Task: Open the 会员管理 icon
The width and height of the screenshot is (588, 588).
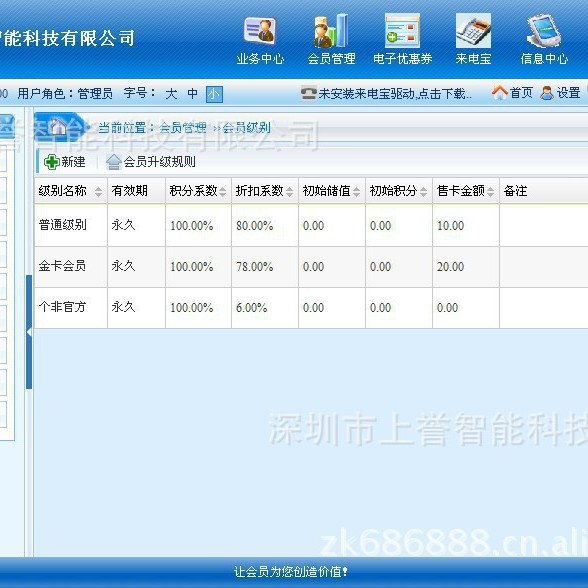Action: [x=331, y=31]
